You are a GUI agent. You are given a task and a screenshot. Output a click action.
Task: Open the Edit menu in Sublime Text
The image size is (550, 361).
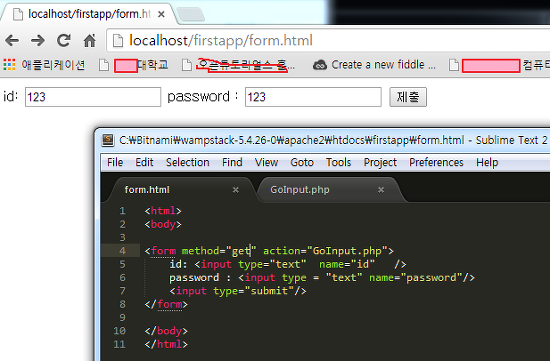coord(144,162)
